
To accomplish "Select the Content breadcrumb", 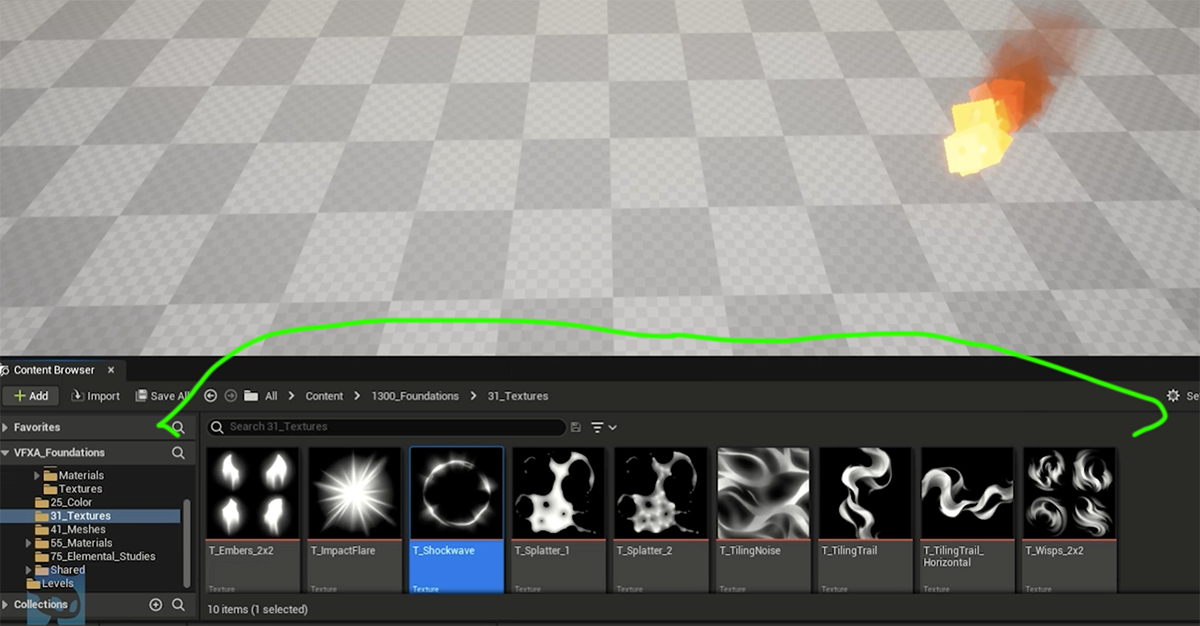I will pos(324,396).
